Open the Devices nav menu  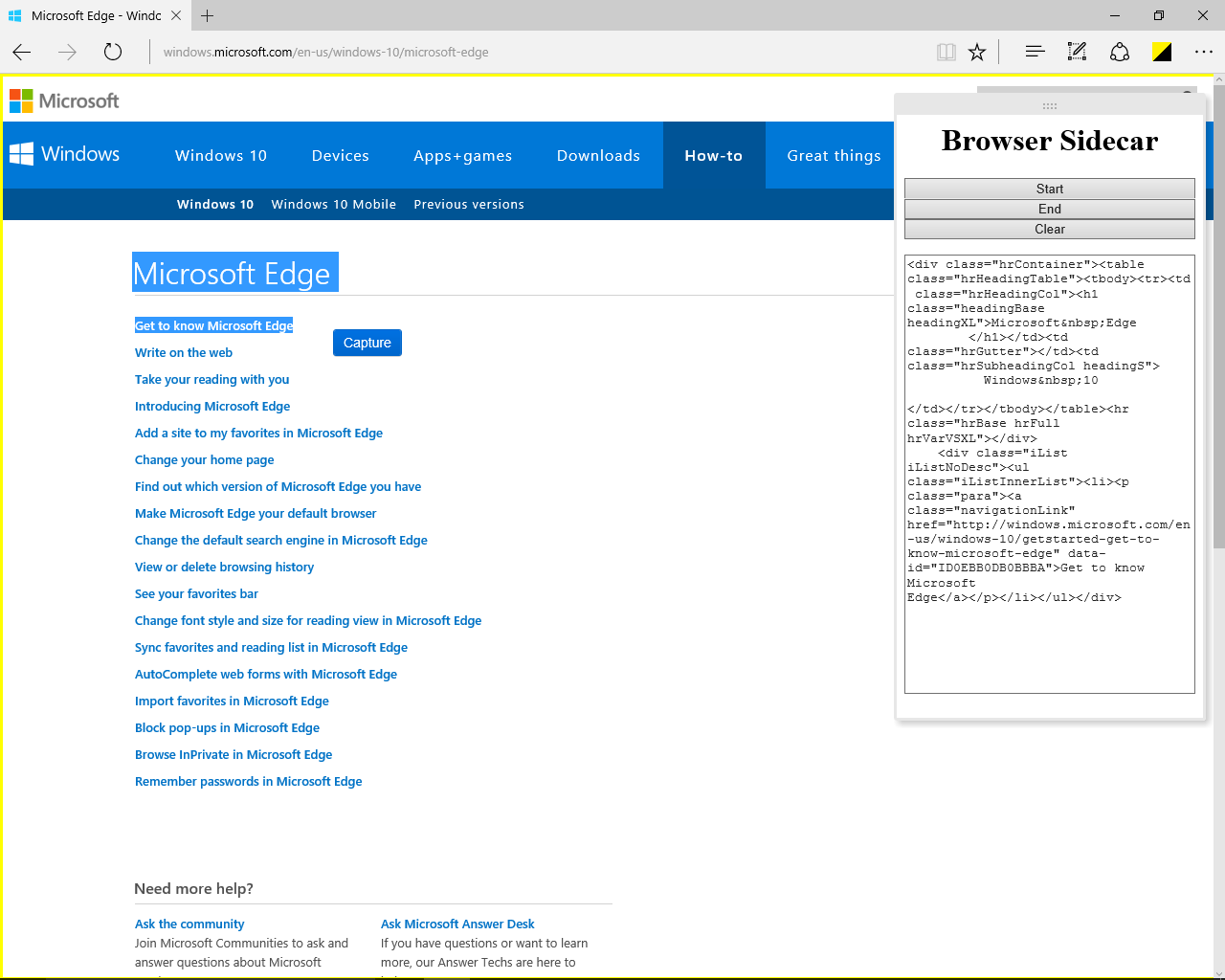pos(341,155)
